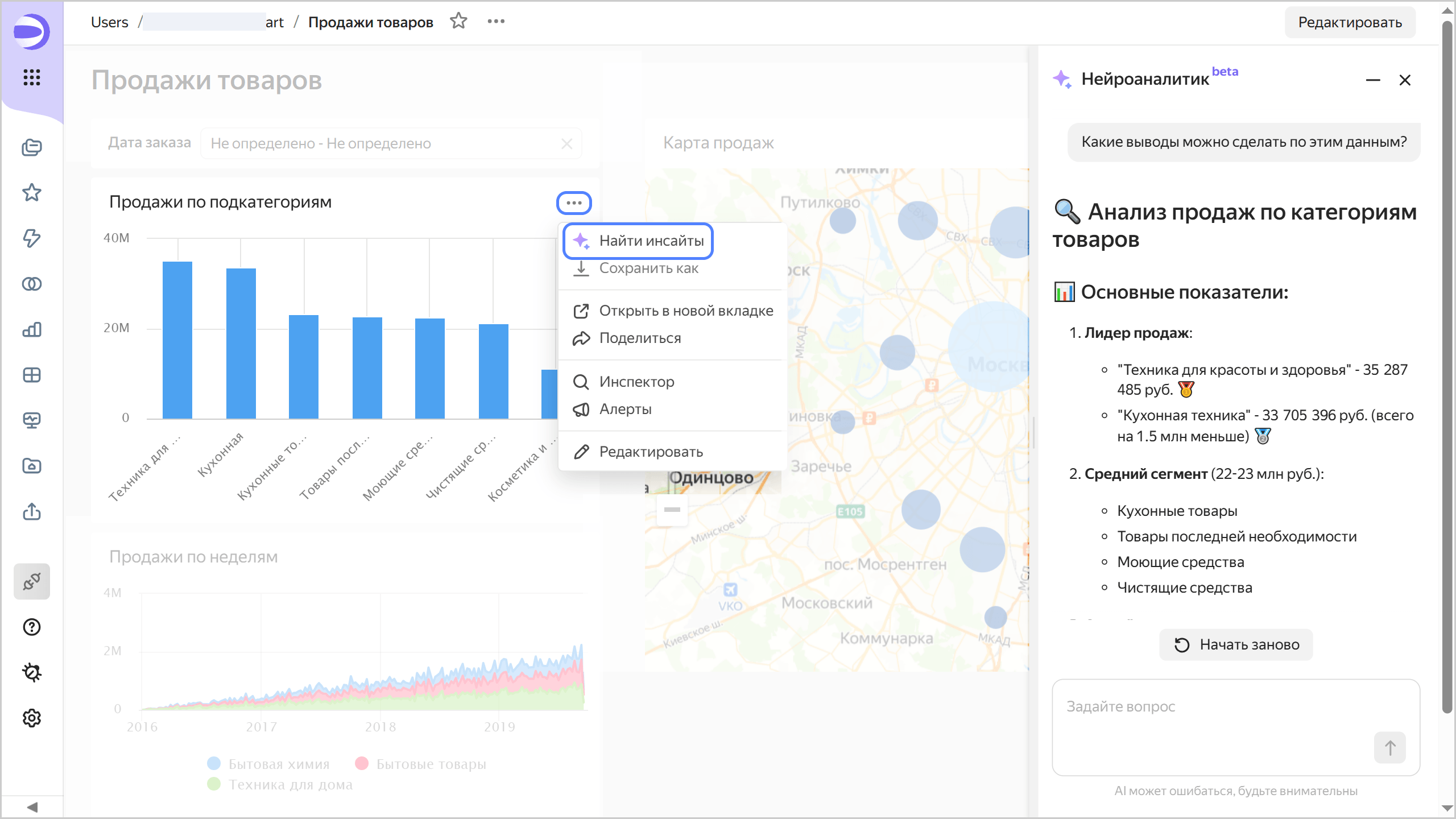Click the send arrow in question box

click(x=1389, y=747)
